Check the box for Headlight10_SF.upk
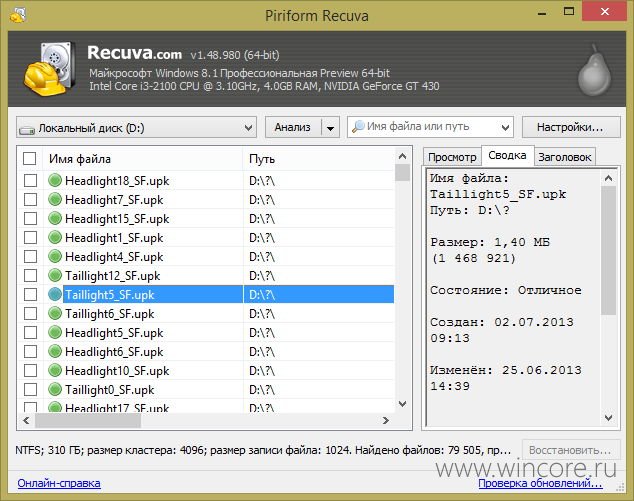This screenshot has width=634, height=501. pyautogui.click(x=30, y=370)
